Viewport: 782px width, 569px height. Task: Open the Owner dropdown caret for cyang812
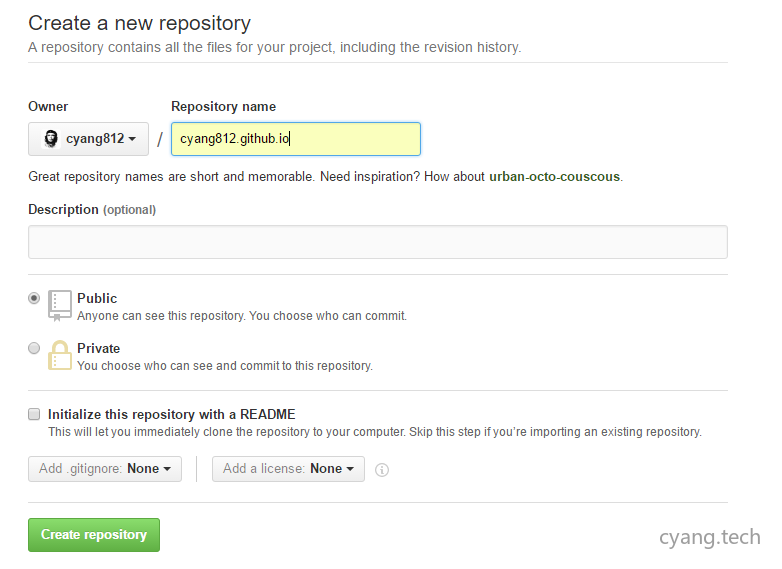pyautogui.click(x=132, y=139)
